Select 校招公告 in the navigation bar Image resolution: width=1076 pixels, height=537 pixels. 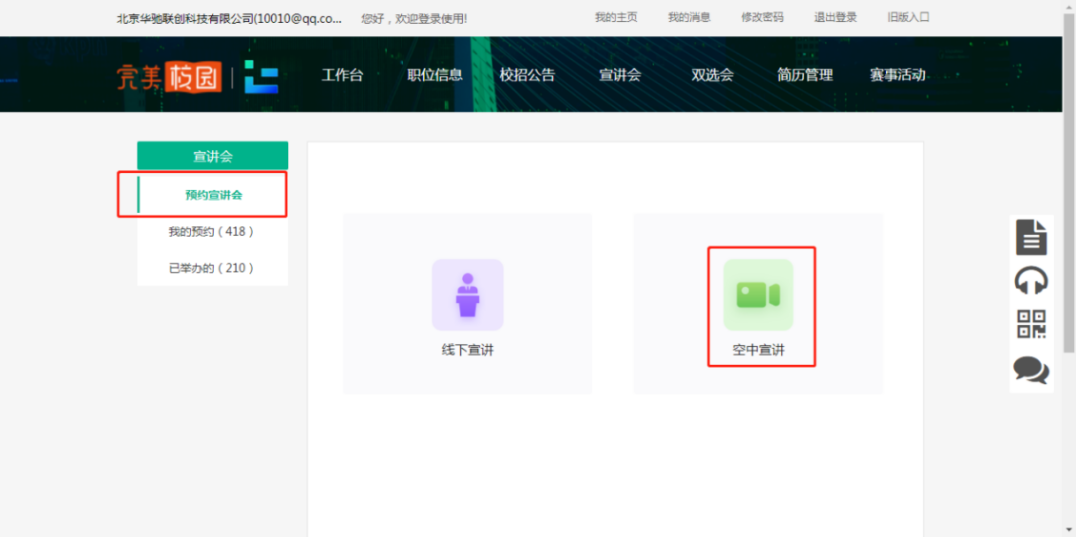(527, 75)
